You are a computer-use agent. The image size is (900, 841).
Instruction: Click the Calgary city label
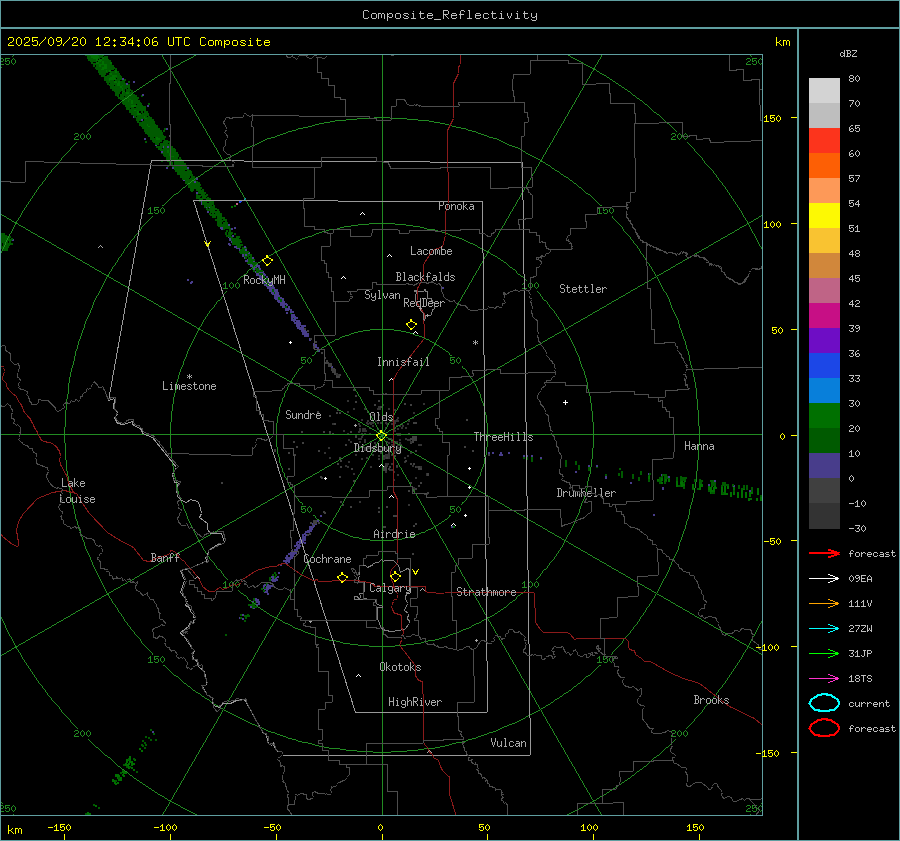click(390, 589)
